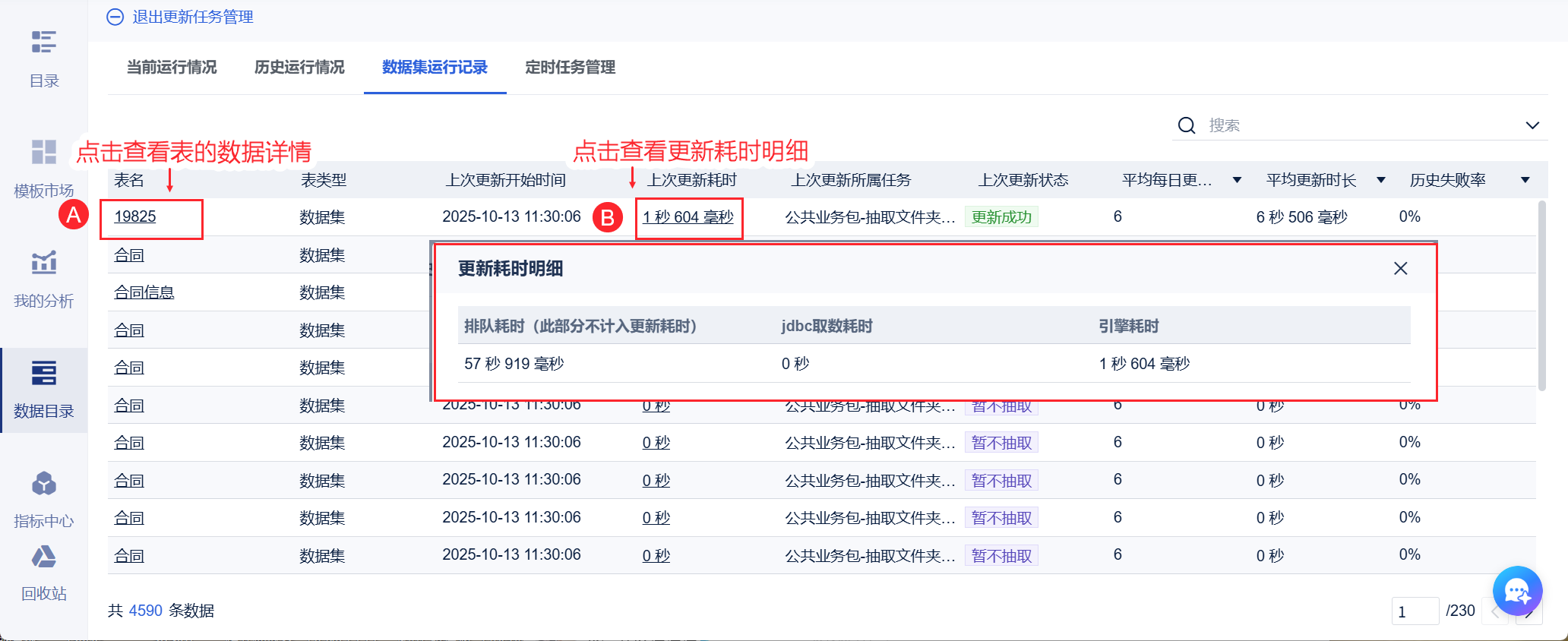Open table 19825 data details
This screenshot has height=641, width=1568.
[x=135, y=217]
